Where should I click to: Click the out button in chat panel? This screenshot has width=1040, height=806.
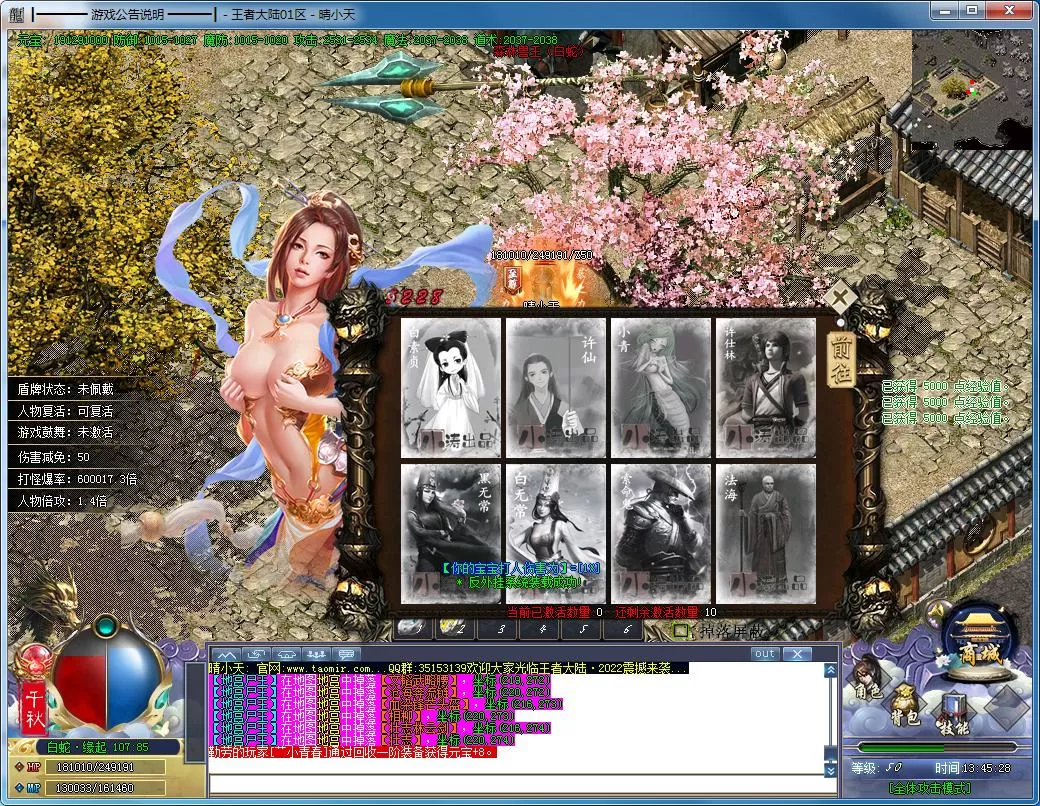click(x=765, y=653)
